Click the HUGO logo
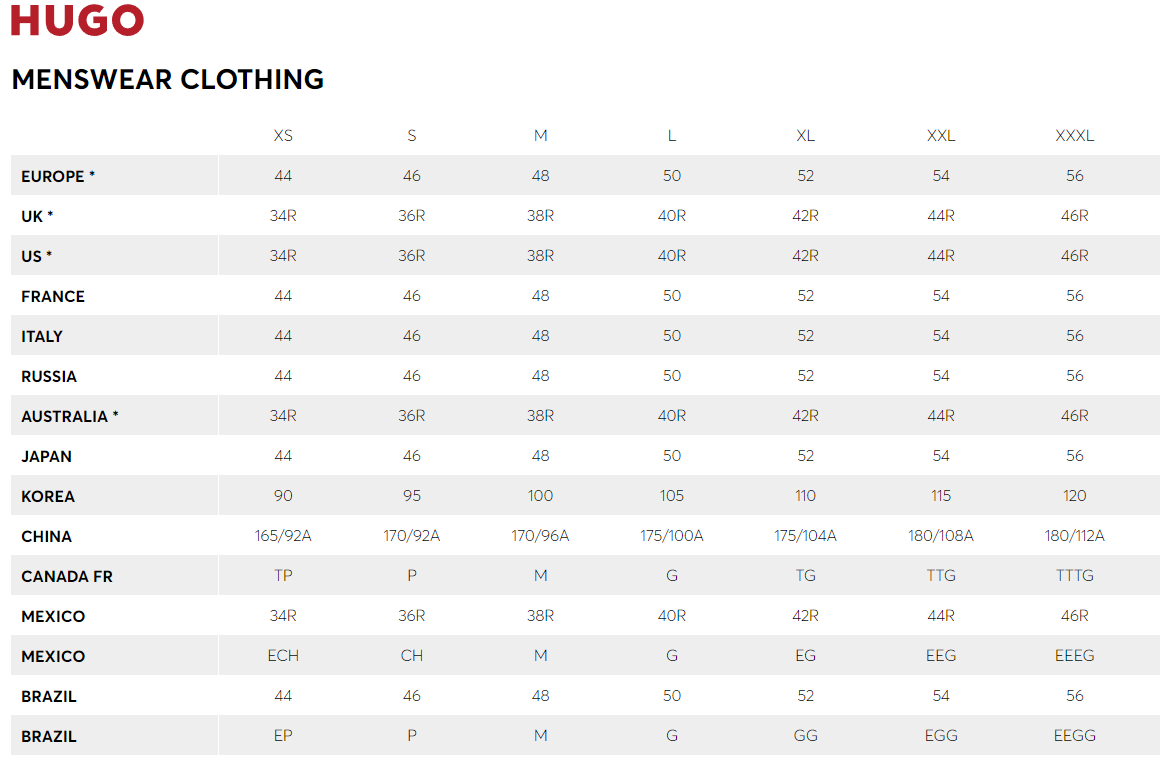This screenshot has width=1160, height=762. (x=77, y=20)
